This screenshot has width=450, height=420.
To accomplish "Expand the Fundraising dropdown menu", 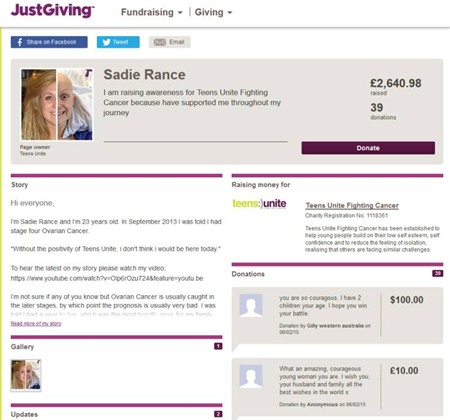I will pos(152,12).
